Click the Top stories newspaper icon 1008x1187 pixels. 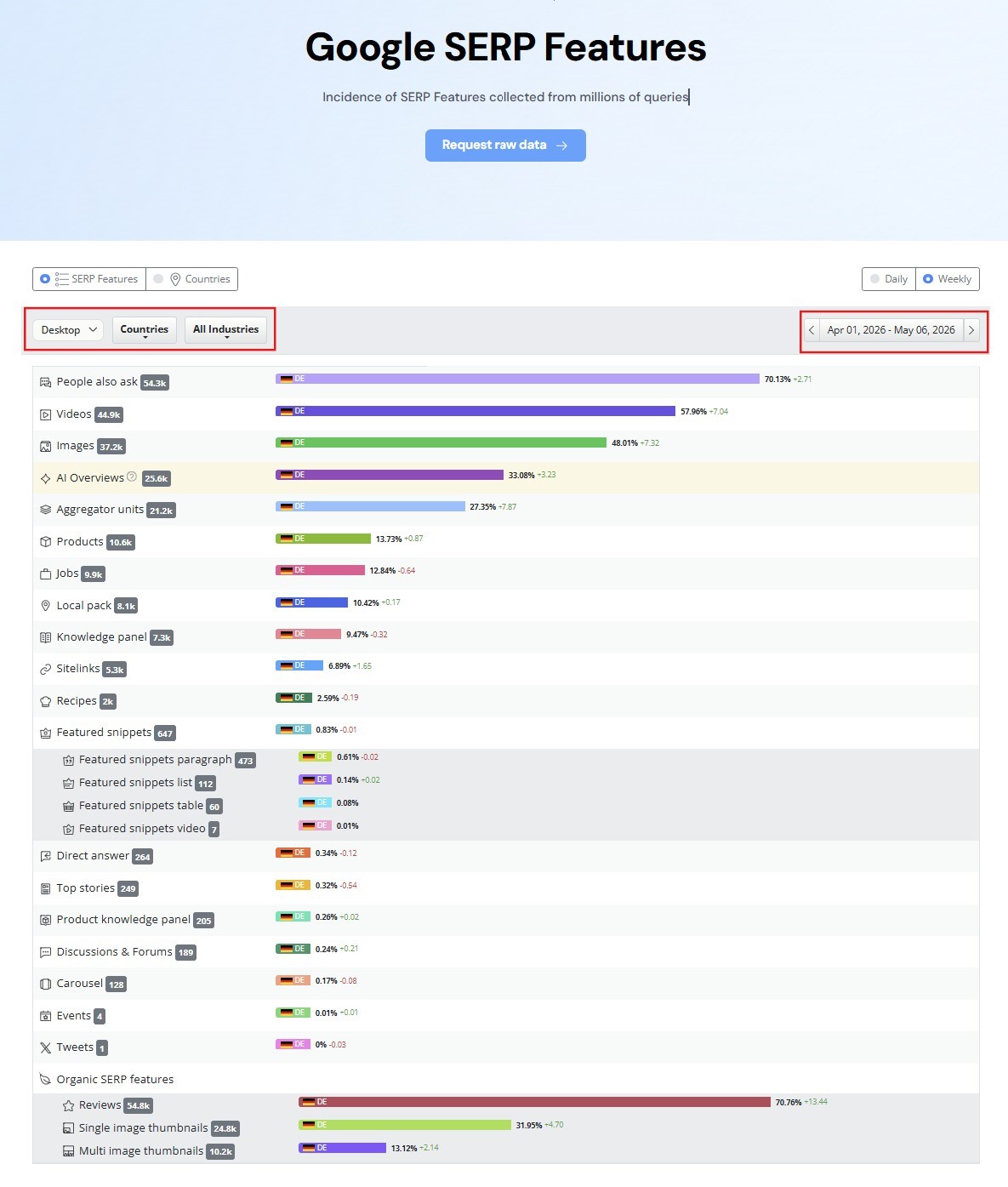point(45,889)
